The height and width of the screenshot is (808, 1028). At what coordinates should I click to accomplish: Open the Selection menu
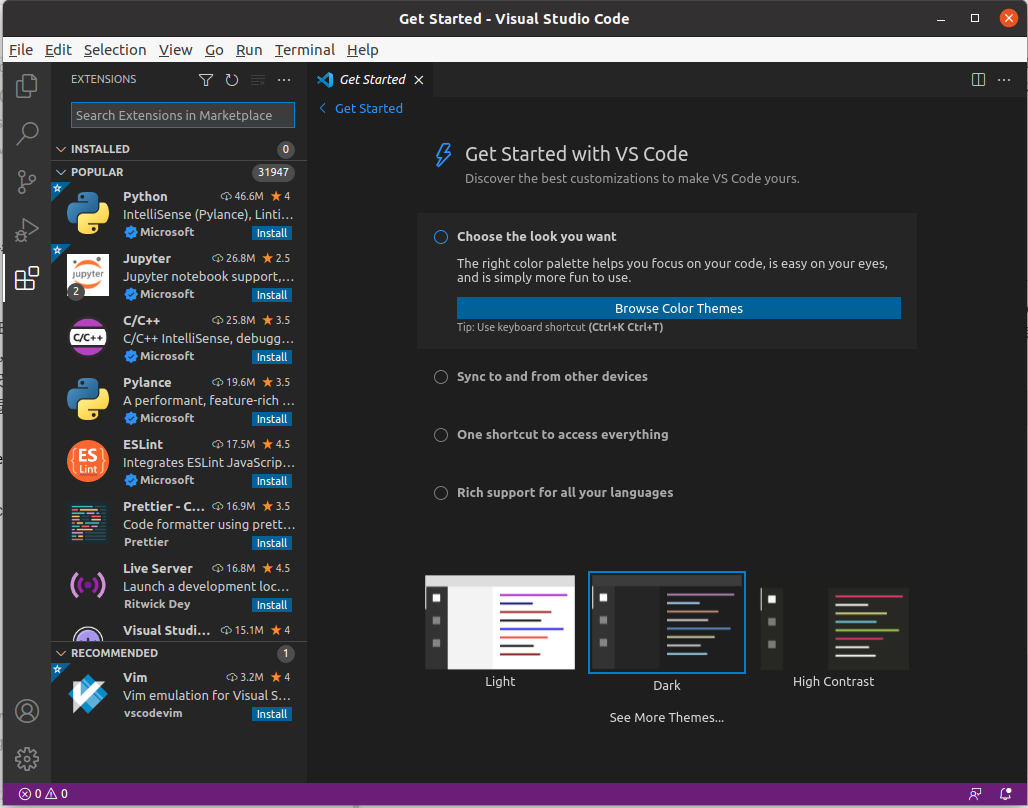115,50
